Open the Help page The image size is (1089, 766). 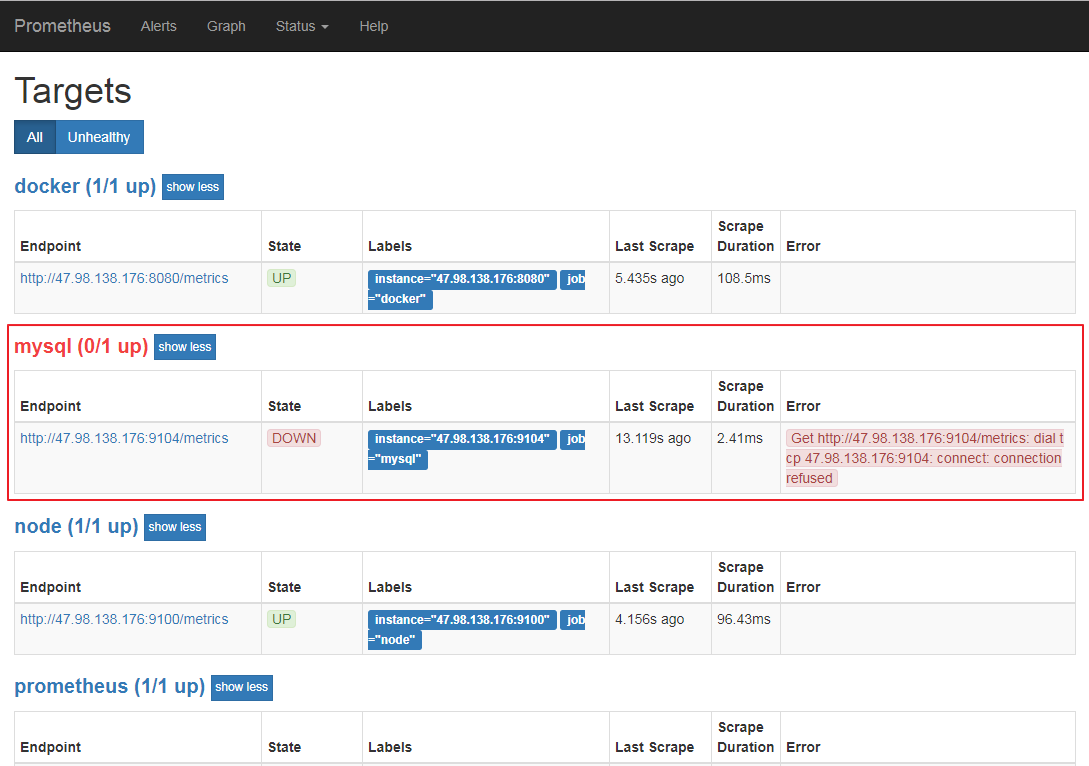373,26
